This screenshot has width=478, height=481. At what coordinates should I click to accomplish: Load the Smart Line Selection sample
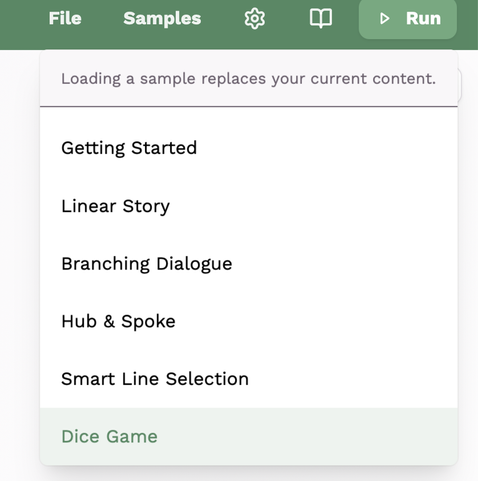pos(249,379)
